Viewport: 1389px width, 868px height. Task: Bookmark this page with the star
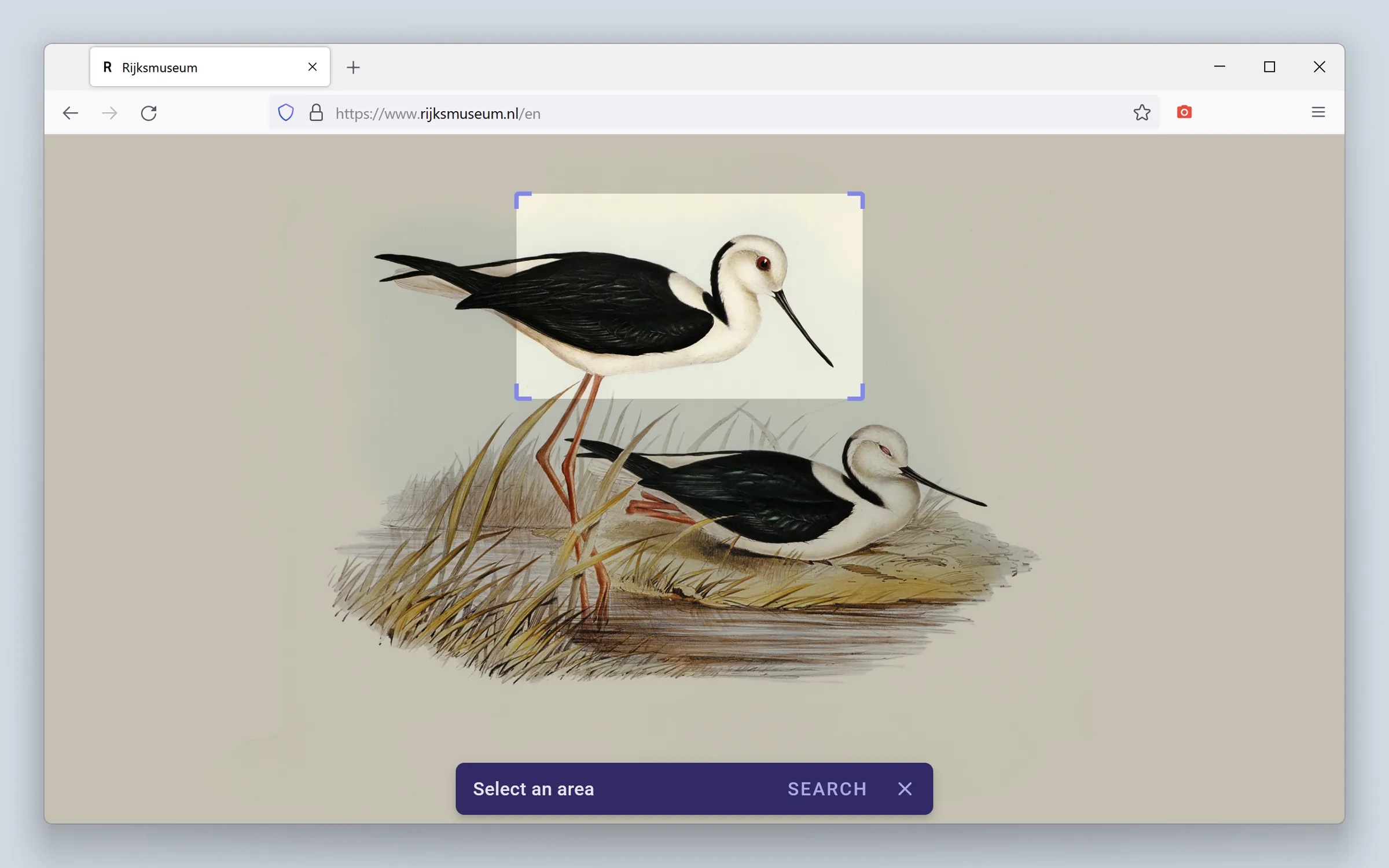coord(1141,112)
